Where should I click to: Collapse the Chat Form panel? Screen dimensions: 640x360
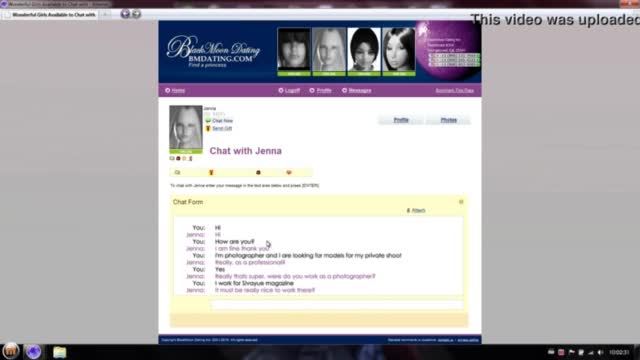pos(461,202)
